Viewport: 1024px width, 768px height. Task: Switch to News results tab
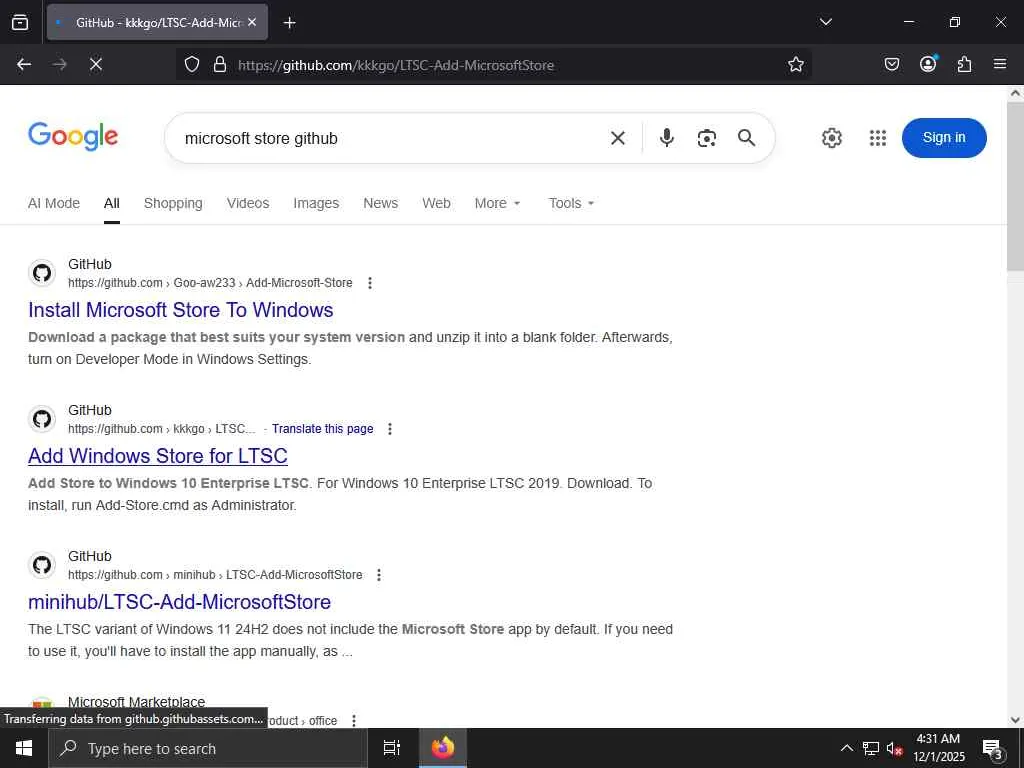click(x=380, y=203)
